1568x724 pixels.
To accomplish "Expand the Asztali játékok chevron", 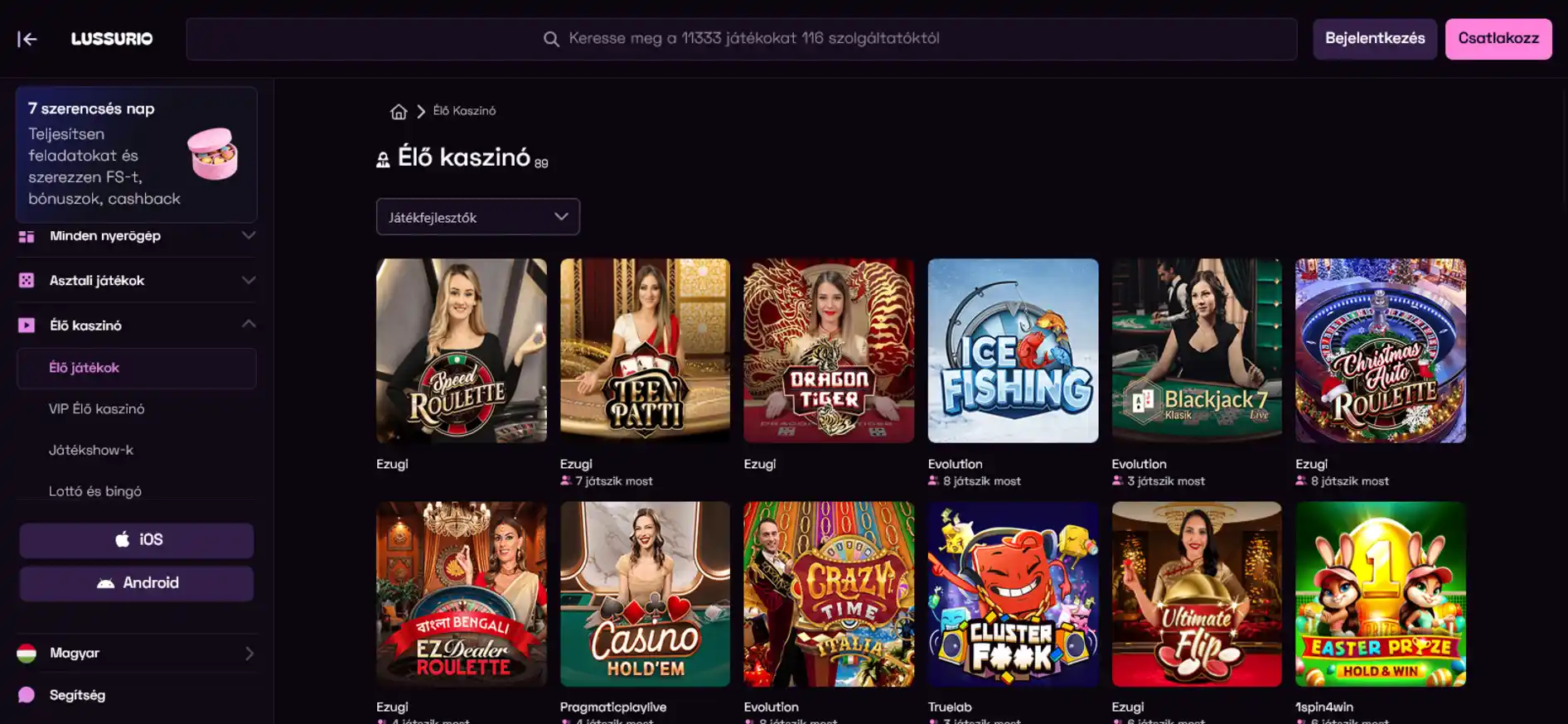I will pyautogui.click(x=249, y=281).
